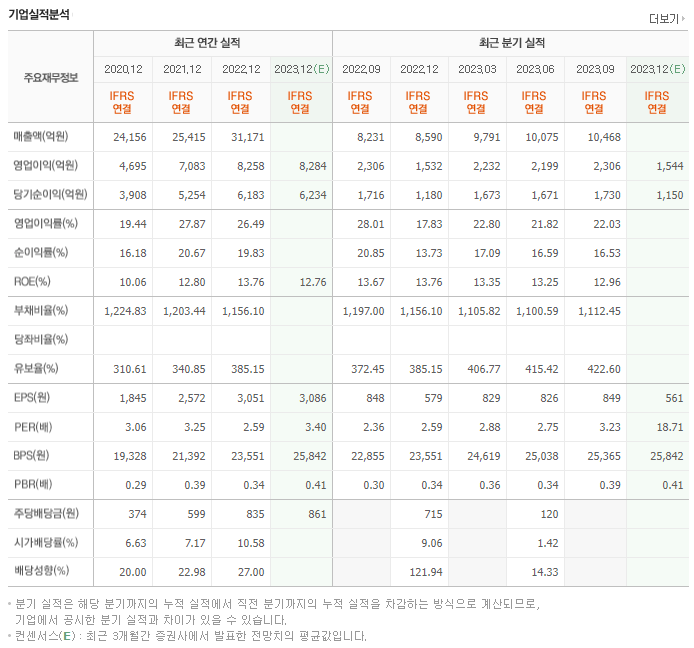Select the 최근 연간 실적 header
Image resolution: width=694 pixels, height=648 pixels.
click(207, 43)
